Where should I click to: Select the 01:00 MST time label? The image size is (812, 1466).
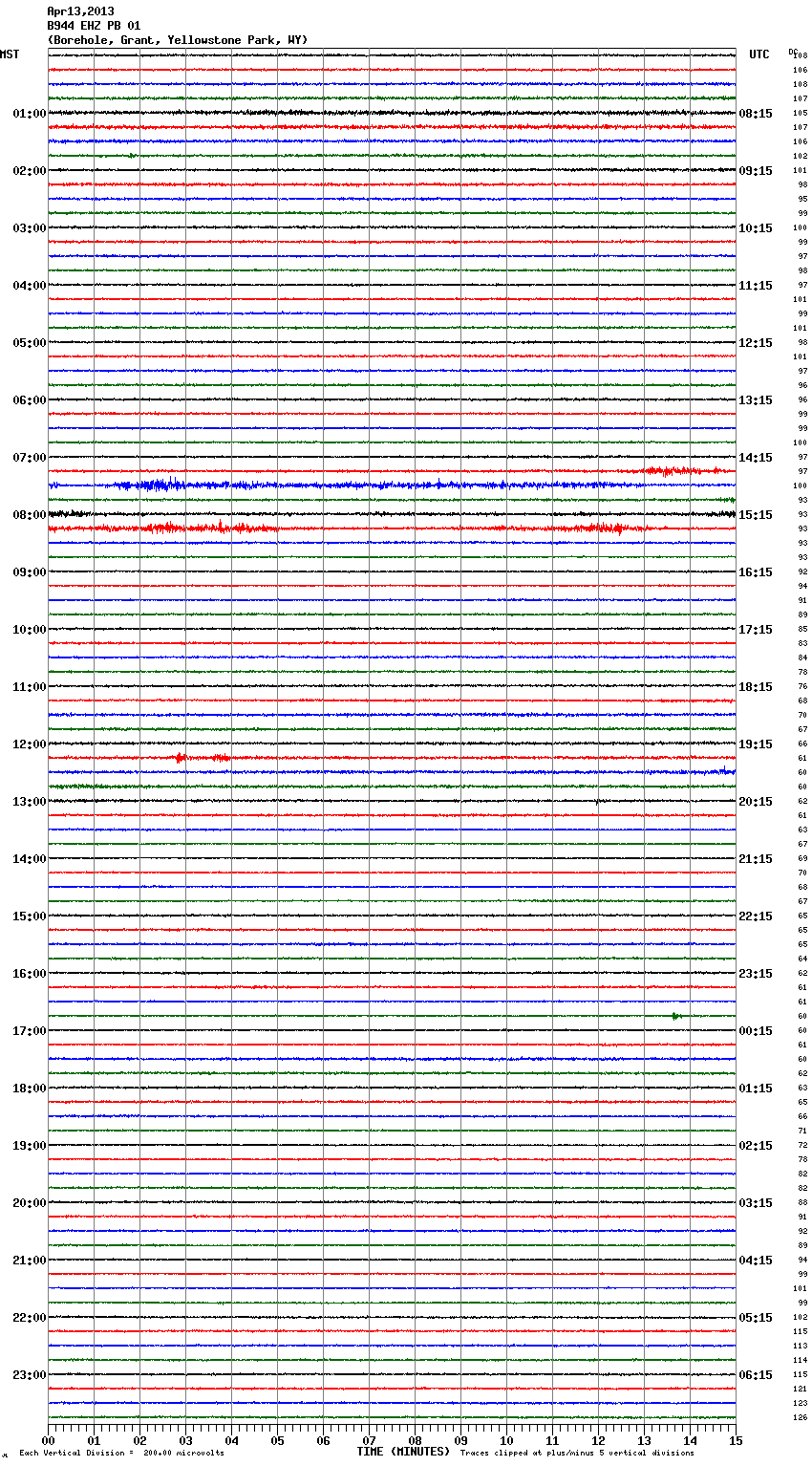[30, 114]
